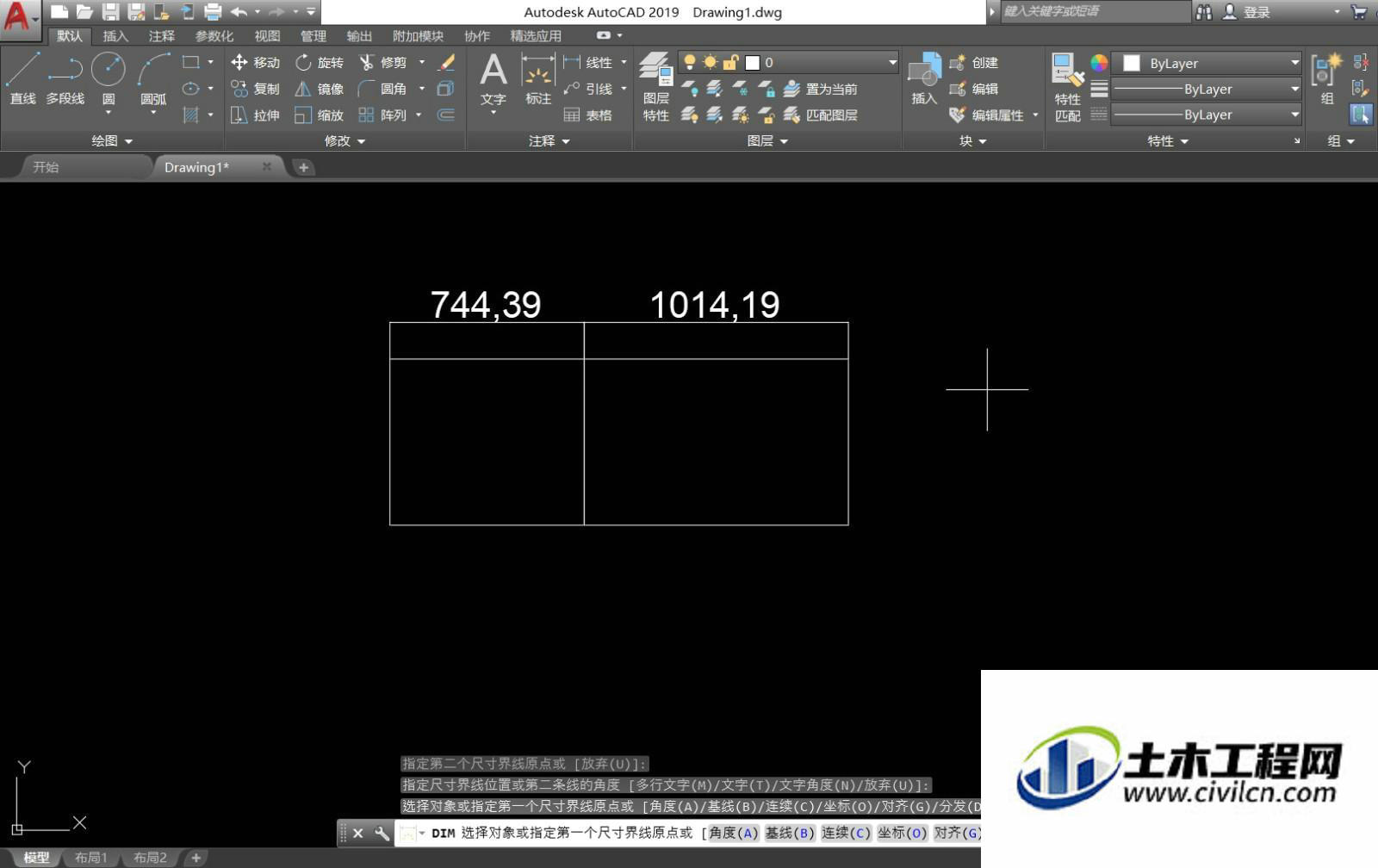Click the Plot/Print icon in quick access toolbar
The image size is (1378, 868).
[x=213, y=12]
